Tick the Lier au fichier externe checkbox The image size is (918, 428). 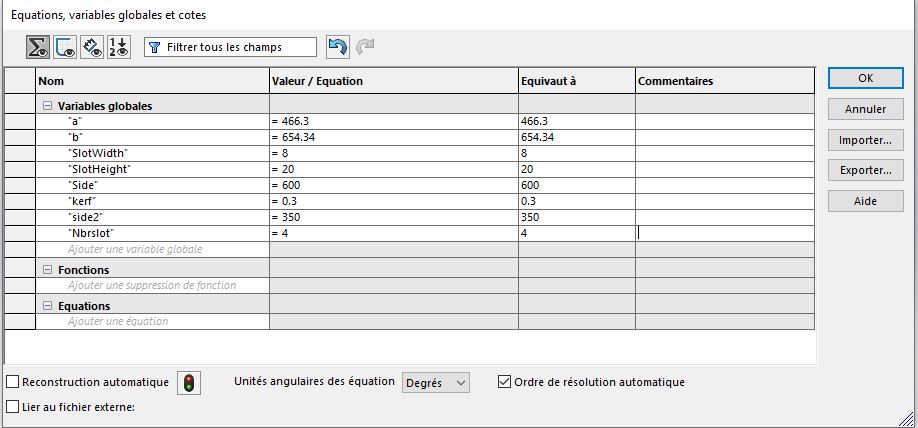tap(13, 407)
